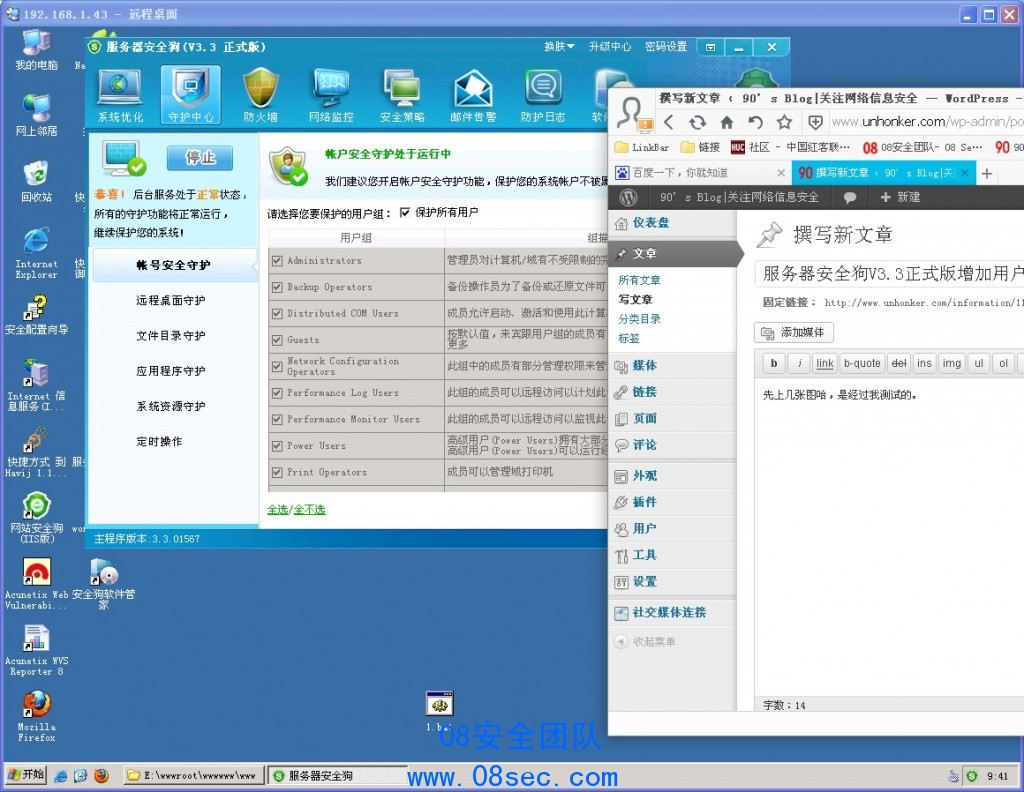1024x792 pixels.
Task: Open a new browser tab with the plus
Action: 987,173
